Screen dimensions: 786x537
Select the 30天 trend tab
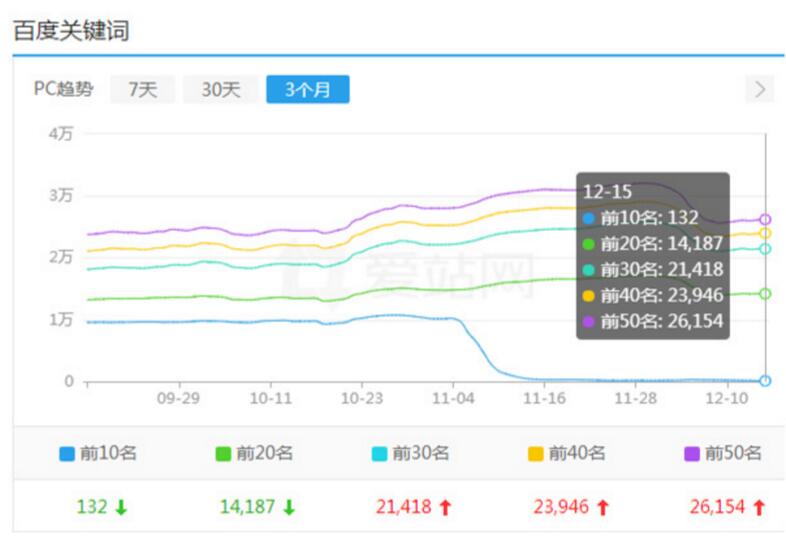point(221,89)
